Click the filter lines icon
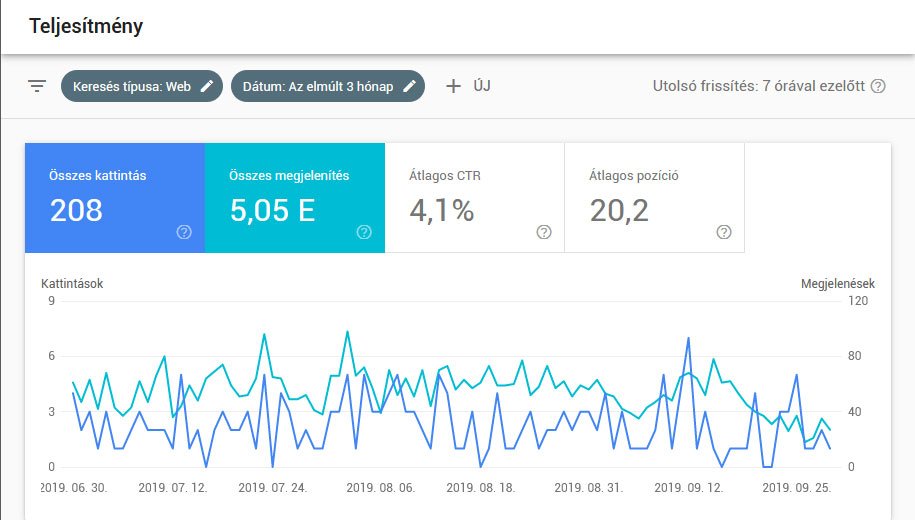The width and height of the screenshot is (915, 520). click(37, 86)
